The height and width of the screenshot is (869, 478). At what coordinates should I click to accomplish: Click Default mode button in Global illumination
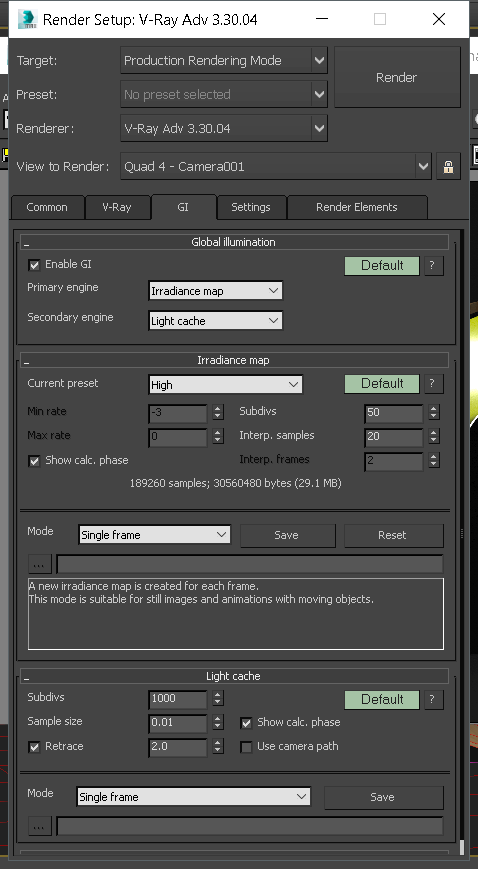(x=382, y=265)
